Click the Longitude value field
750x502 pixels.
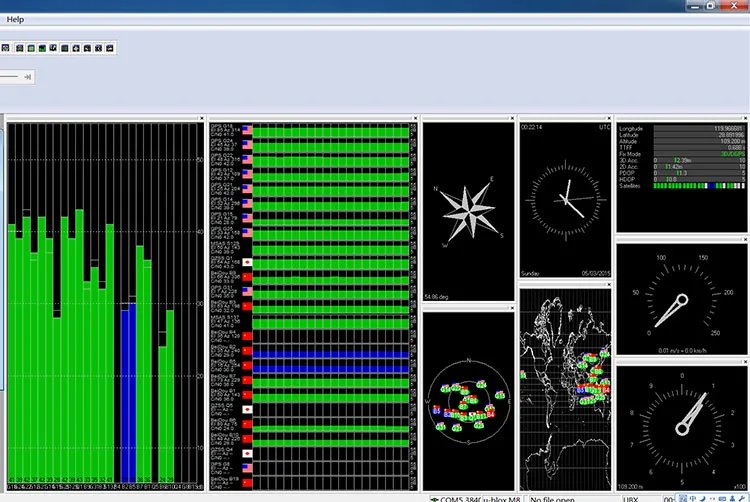(x=699, y=129)
